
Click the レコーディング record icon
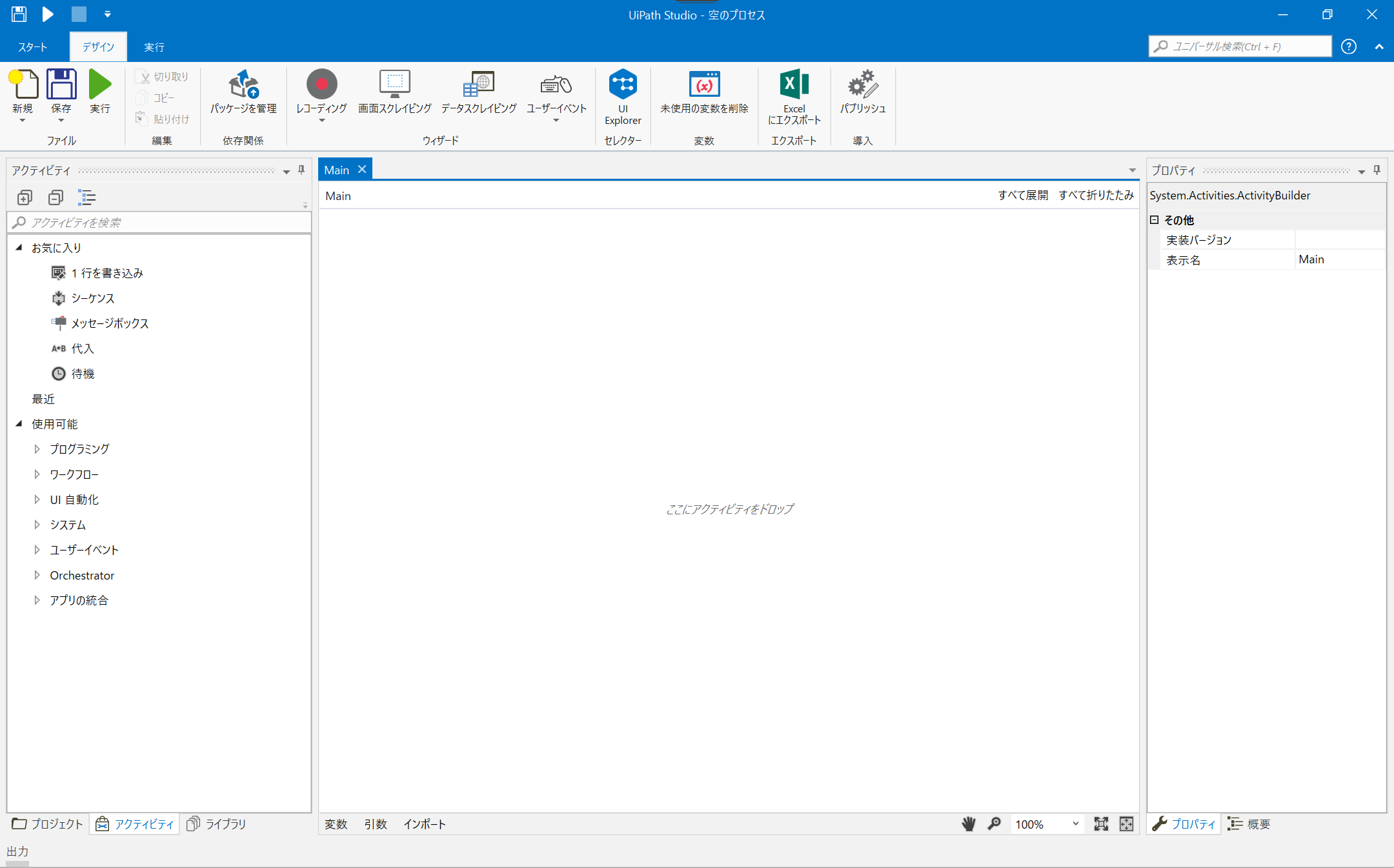321,84
